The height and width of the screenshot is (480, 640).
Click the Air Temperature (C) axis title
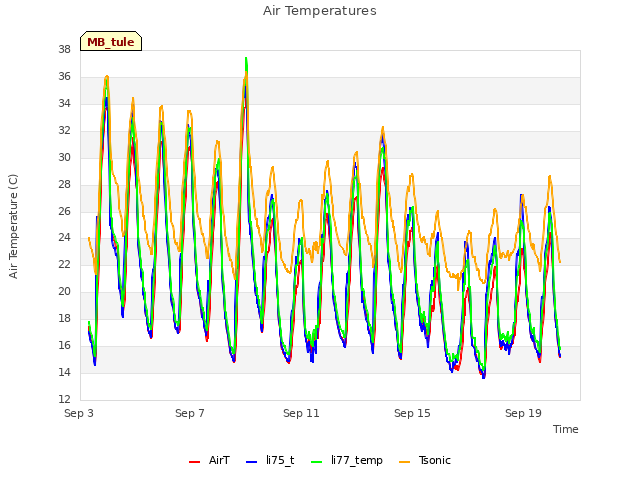click(x=13, y=226)
